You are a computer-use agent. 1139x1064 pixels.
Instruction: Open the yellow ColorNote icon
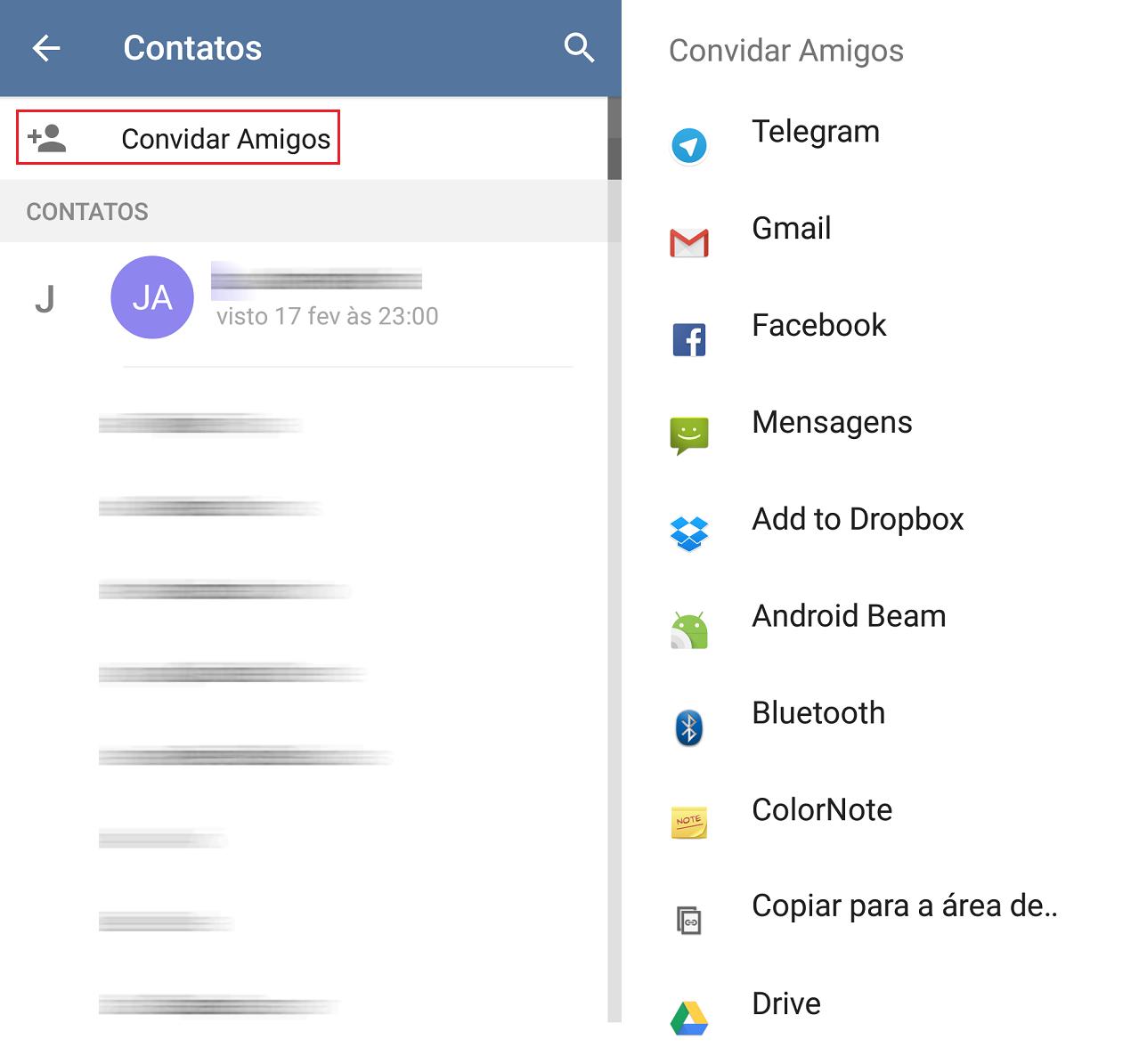(x=688, y=823)
